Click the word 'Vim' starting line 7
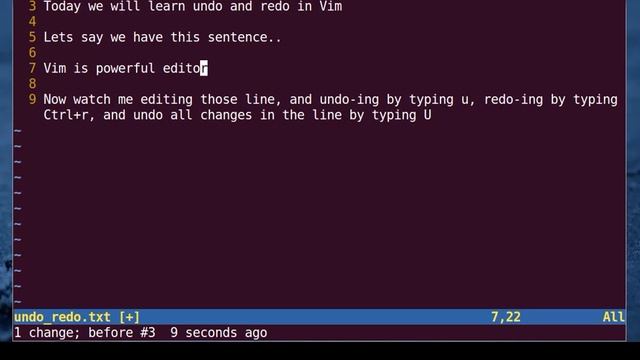The image size is (640, 360). point(55,68)
